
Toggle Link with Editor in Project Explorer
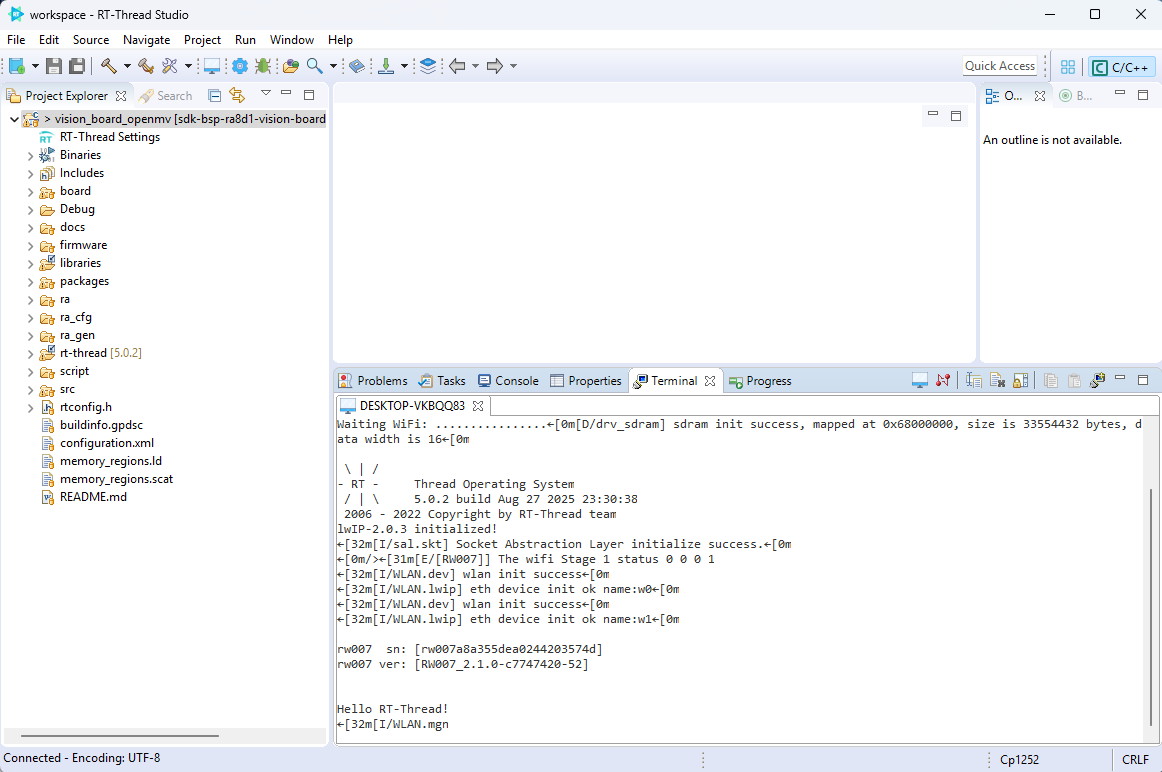click(237, 96)
